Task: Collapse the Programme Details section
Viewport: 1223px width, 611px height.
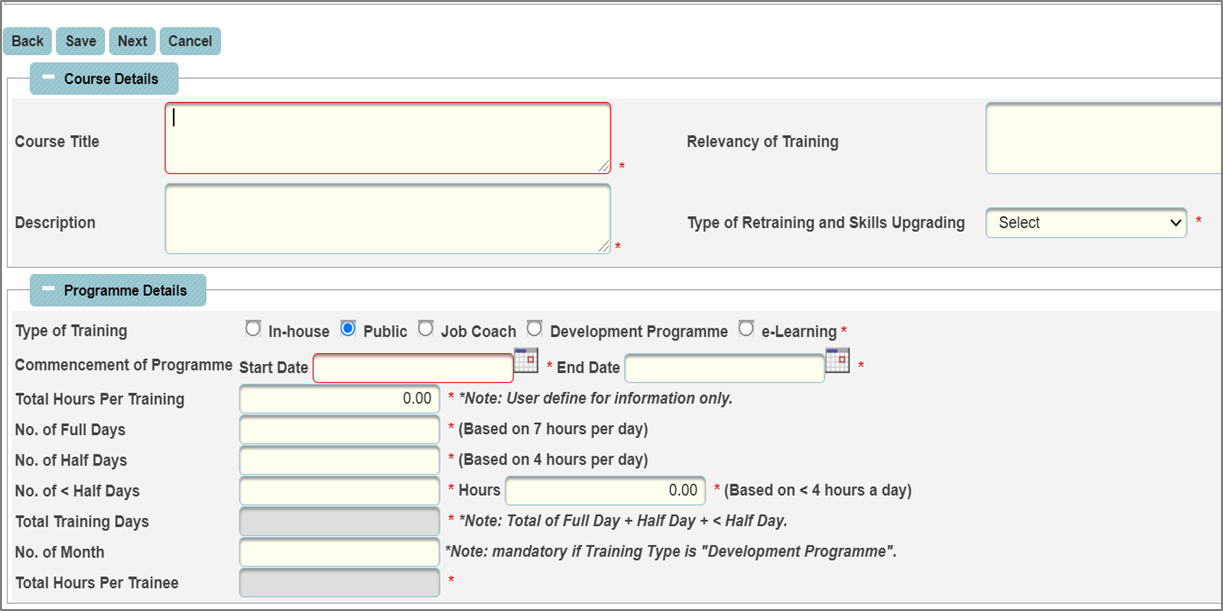Action: point(48,290)
